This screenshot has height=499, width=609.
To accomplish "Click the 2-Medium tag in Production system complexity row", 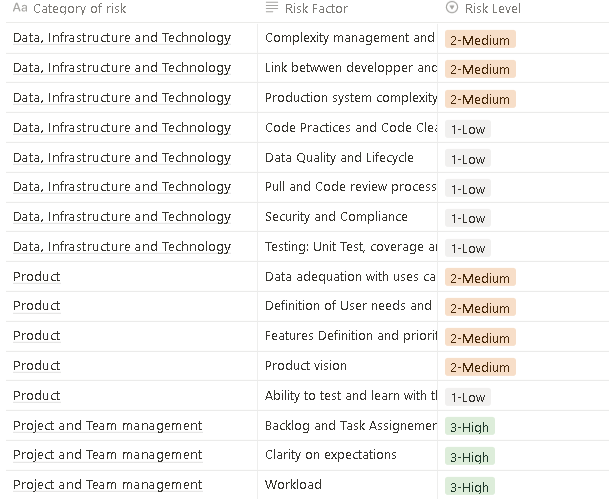I will click(x=480, y=99).
